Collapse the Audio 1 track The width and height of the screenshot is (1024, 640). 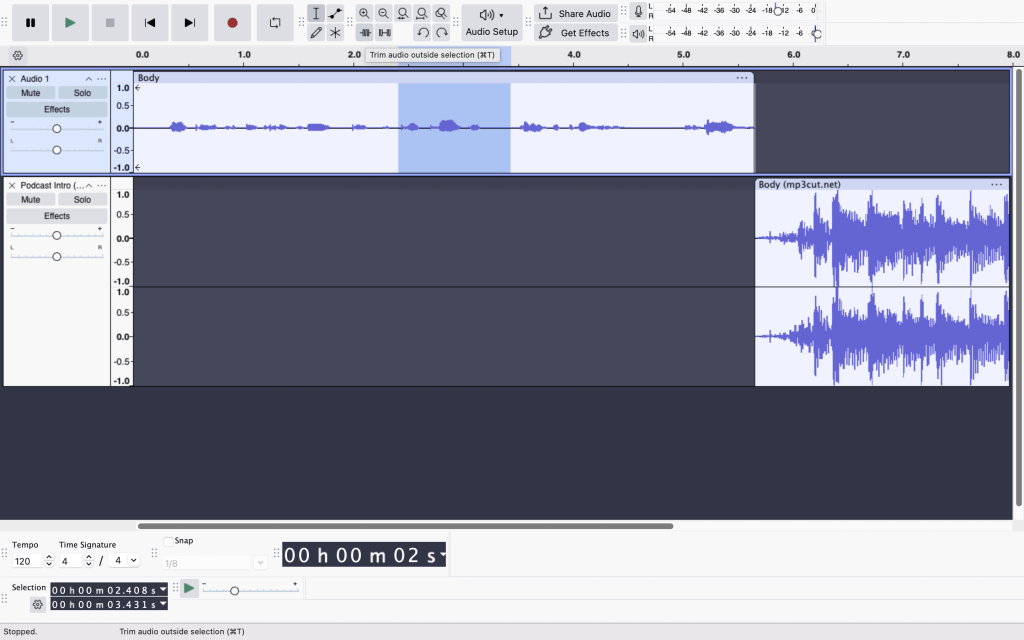tap(88, 79)
